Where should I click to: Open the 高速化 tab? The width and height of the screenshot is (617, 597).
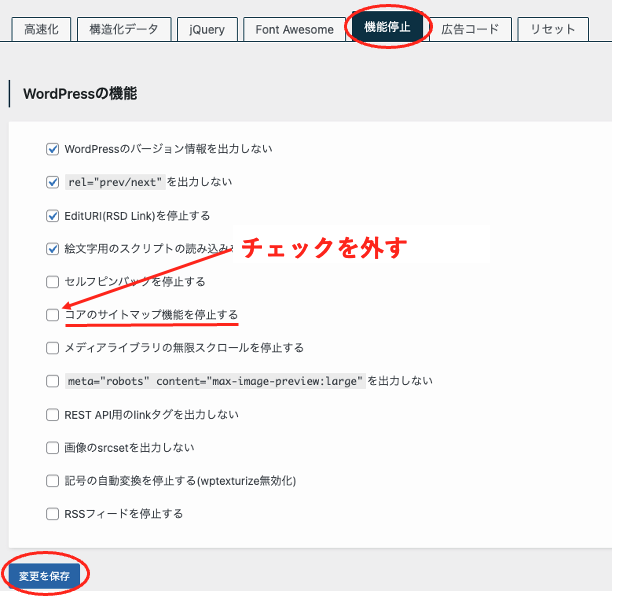click(41, 29)
